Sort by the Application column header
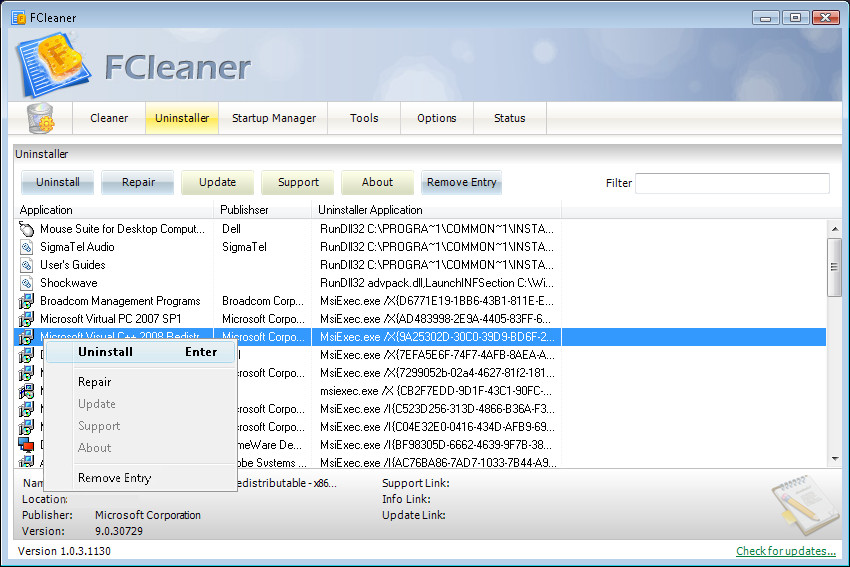This screenshot has height=567, width=850. pyautogui.click(x=114, y=210)
